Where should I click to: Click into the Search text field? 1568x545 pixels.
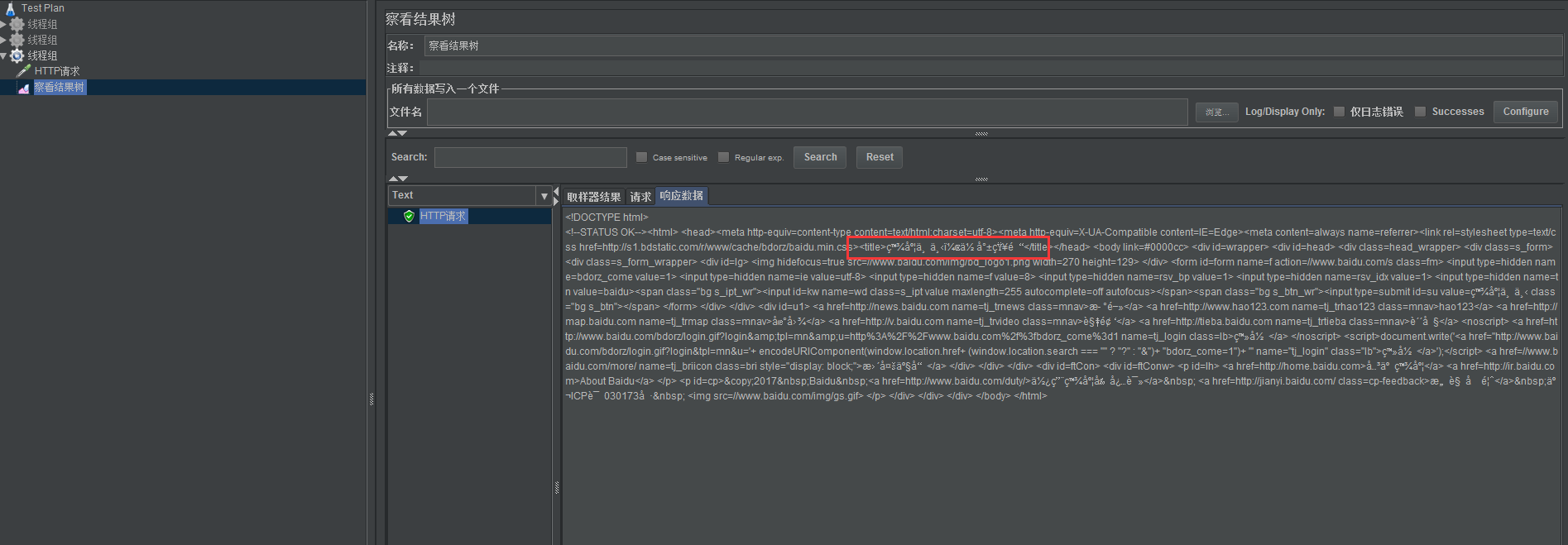pos(530,157)
